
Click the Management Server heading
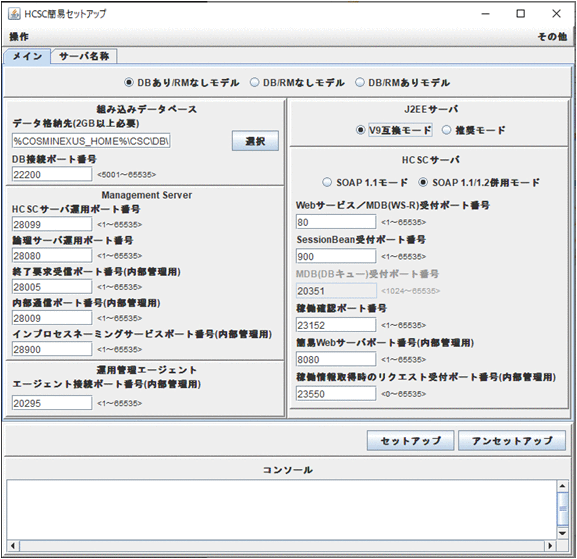point(147,195)
